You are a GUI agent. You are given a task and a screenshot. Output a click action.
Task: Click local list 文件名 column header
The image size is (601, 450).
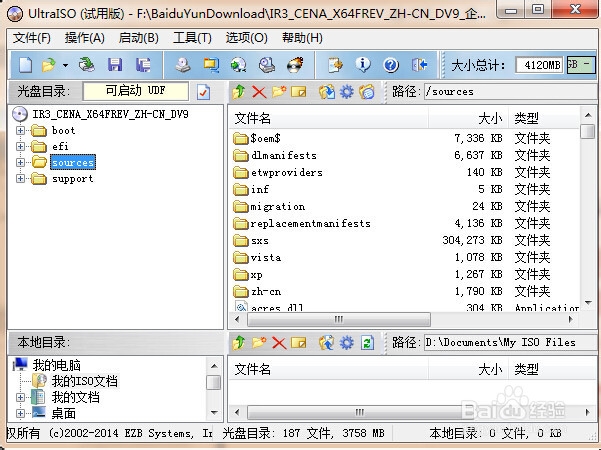(328, 369)
